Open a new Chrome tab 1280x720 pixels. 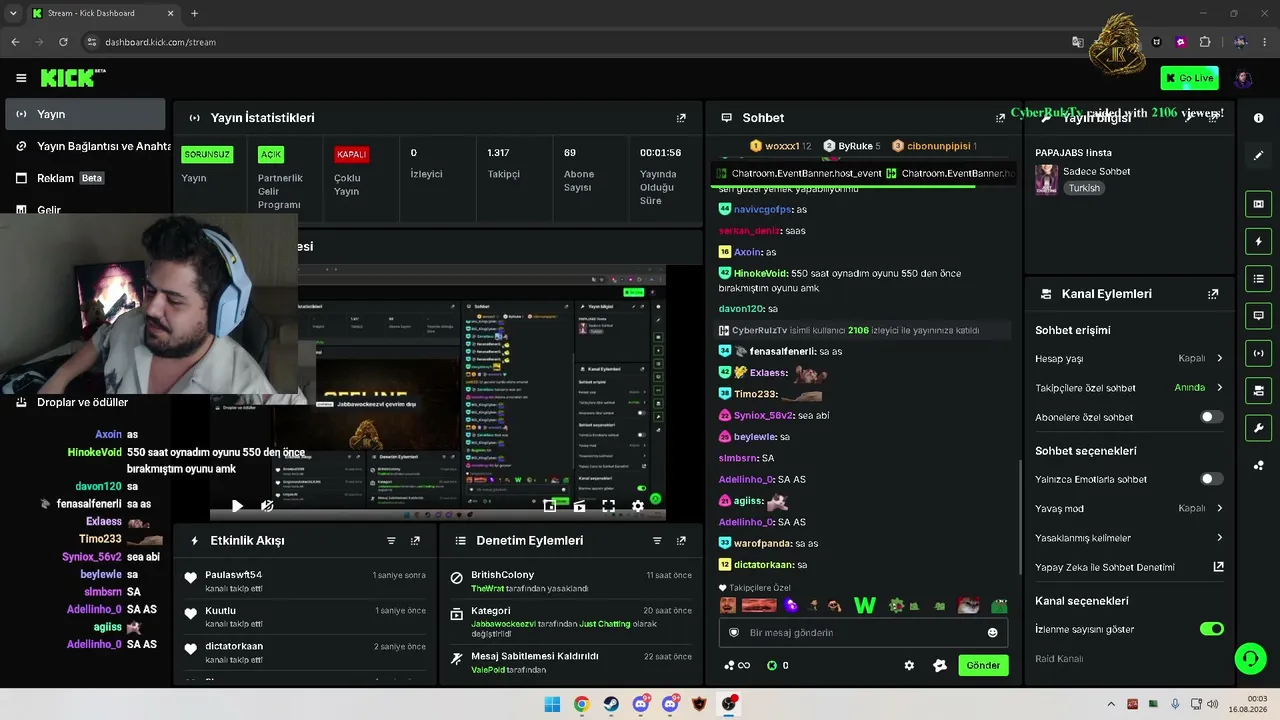click(194, 13)
